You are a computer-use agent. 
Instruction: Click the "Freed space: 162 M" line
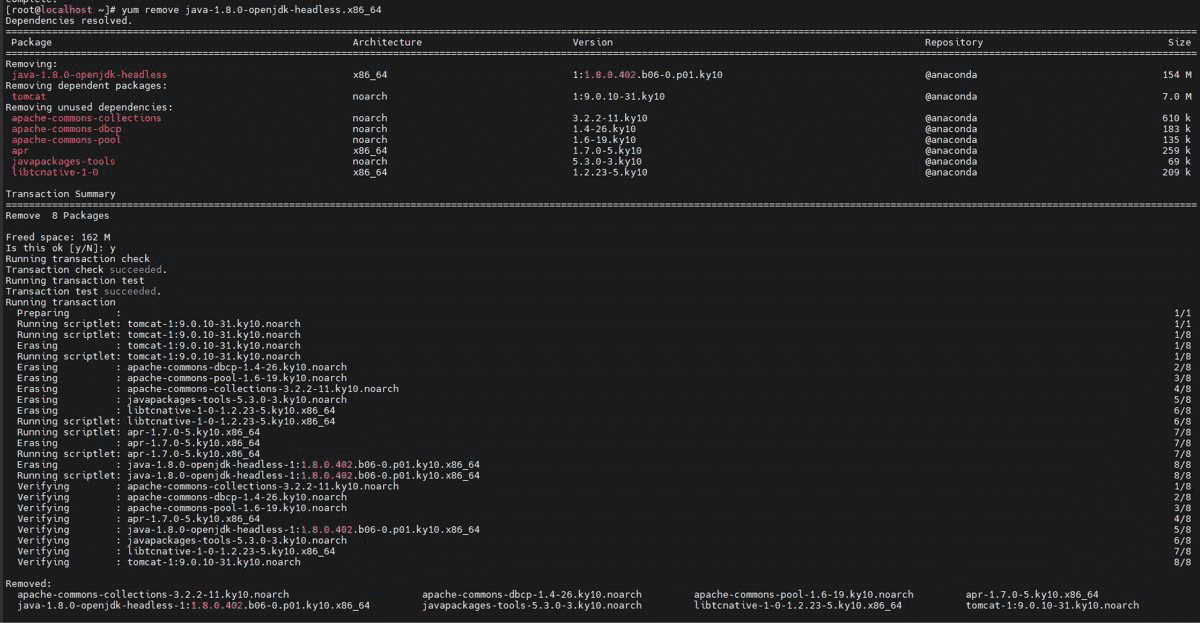57,237
